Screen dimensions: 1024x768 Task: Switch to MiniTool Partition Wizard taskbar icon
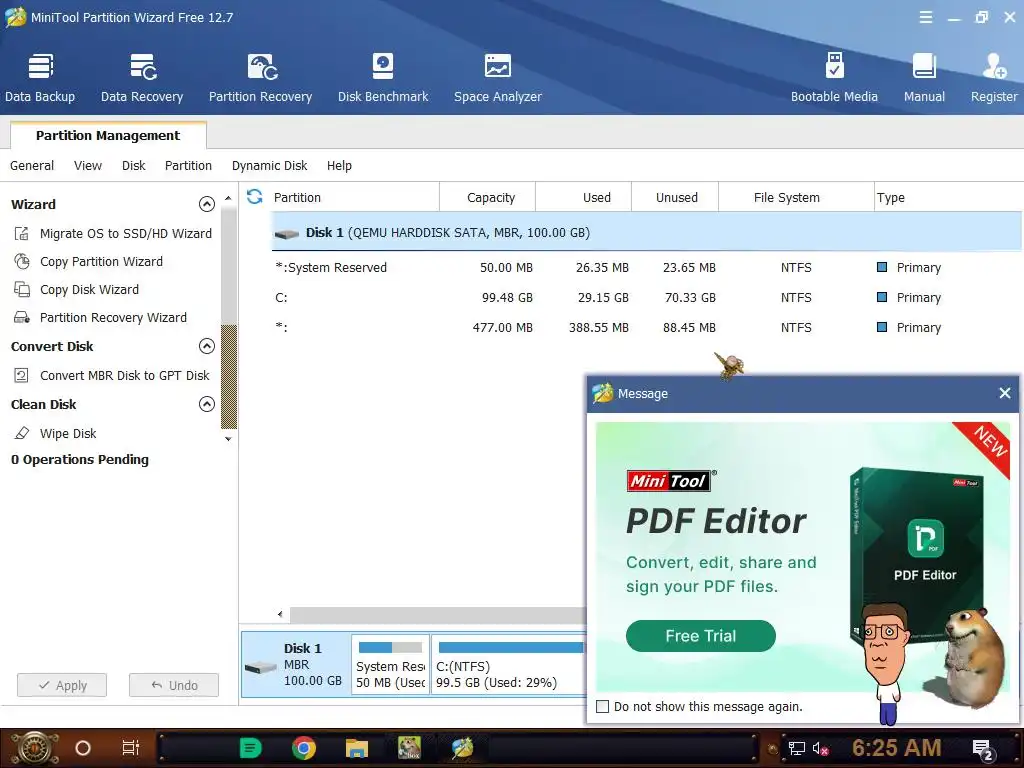462,748
